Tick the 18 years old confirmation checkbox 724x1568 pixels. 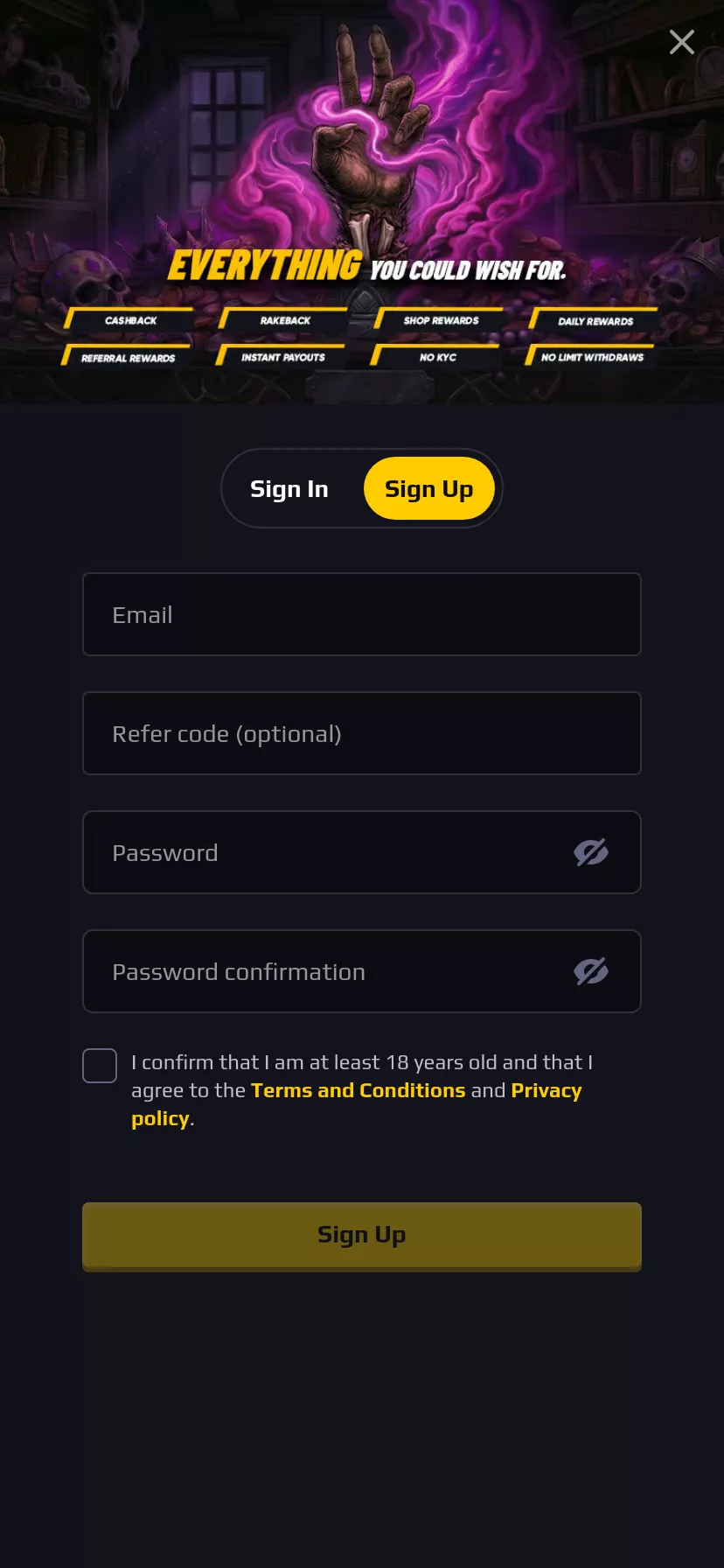[x=100, y=1066]
